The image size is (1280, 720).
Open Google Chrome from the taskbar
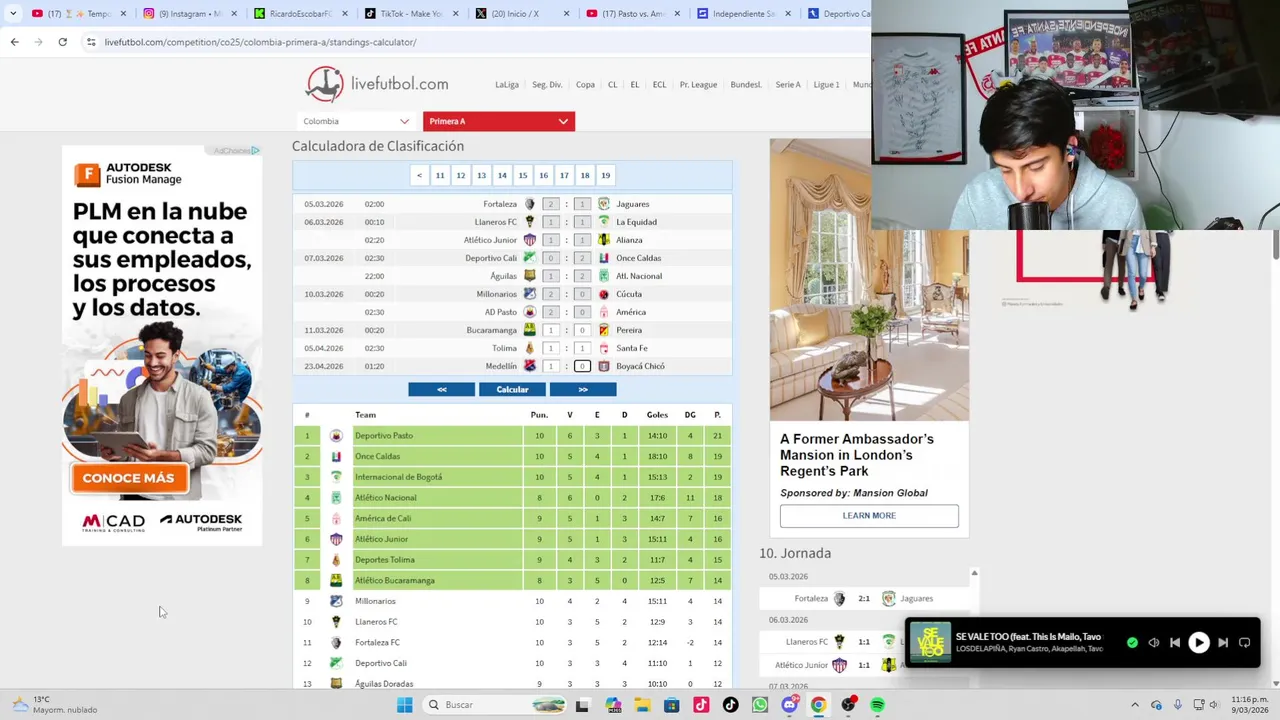tap(818, 705)
